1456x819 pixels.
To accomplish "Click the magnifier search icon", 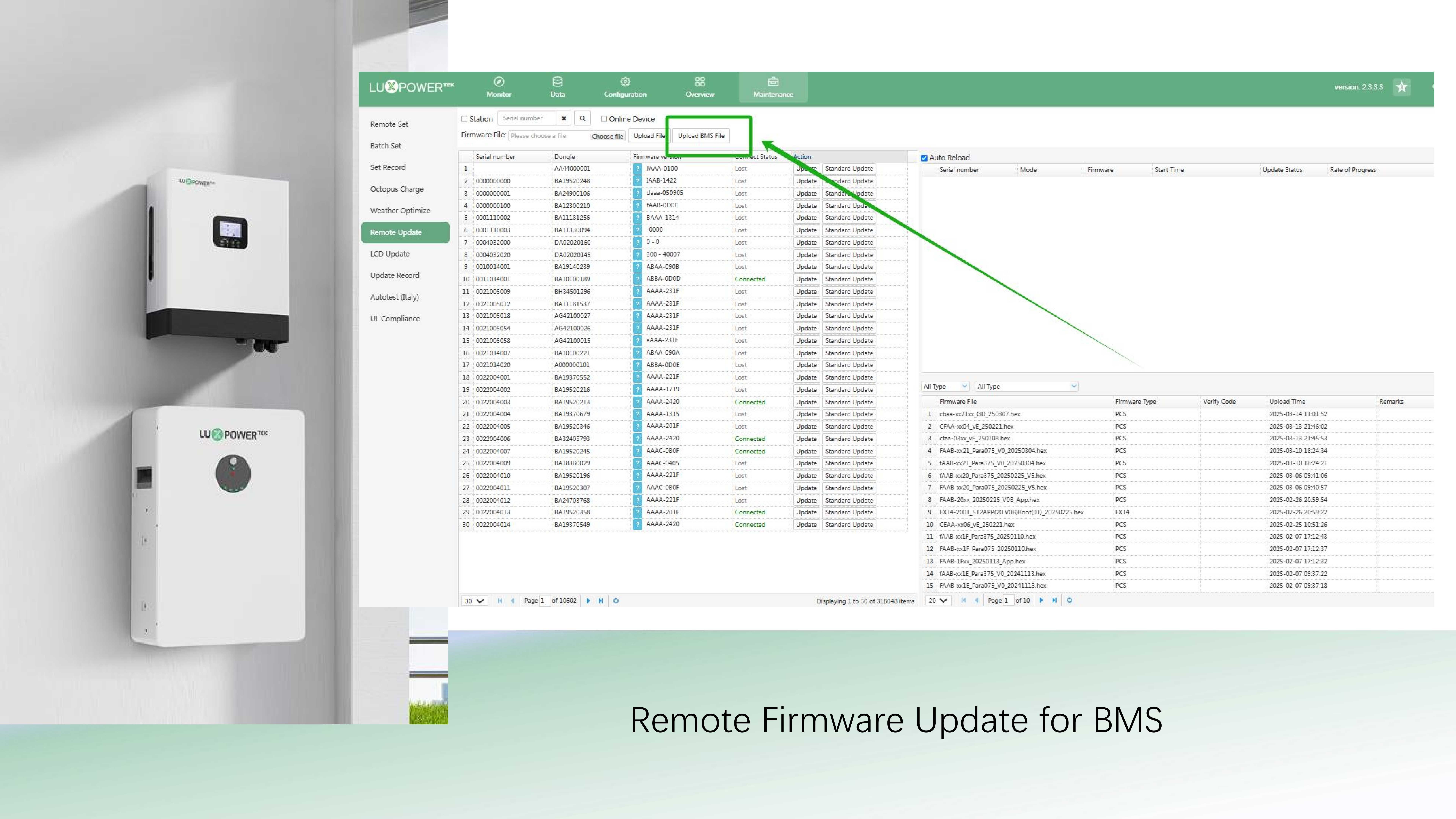I will (x=582, y=118).
